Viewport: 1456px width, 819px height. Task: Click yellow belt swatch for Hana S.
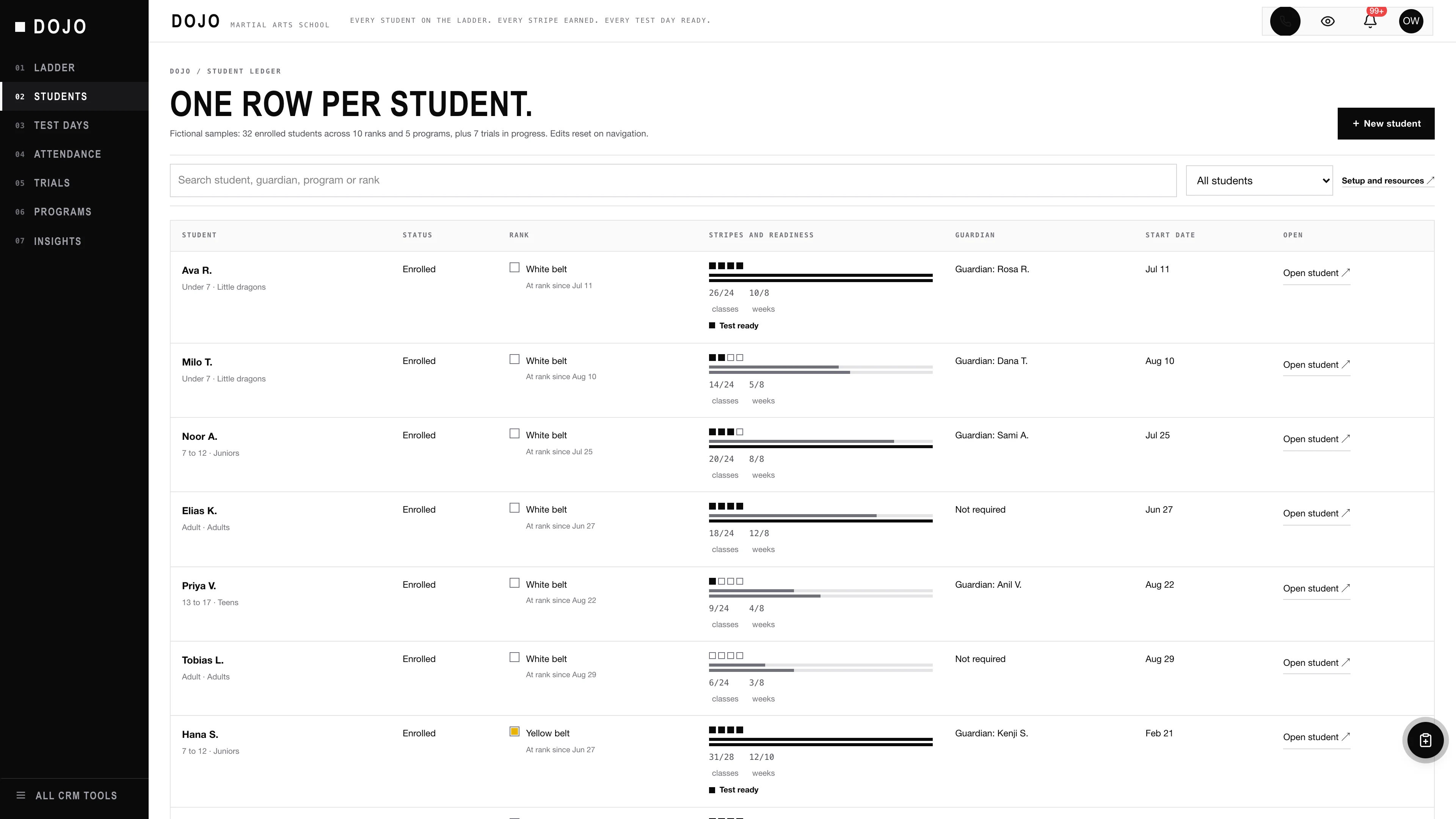point(515,731)
